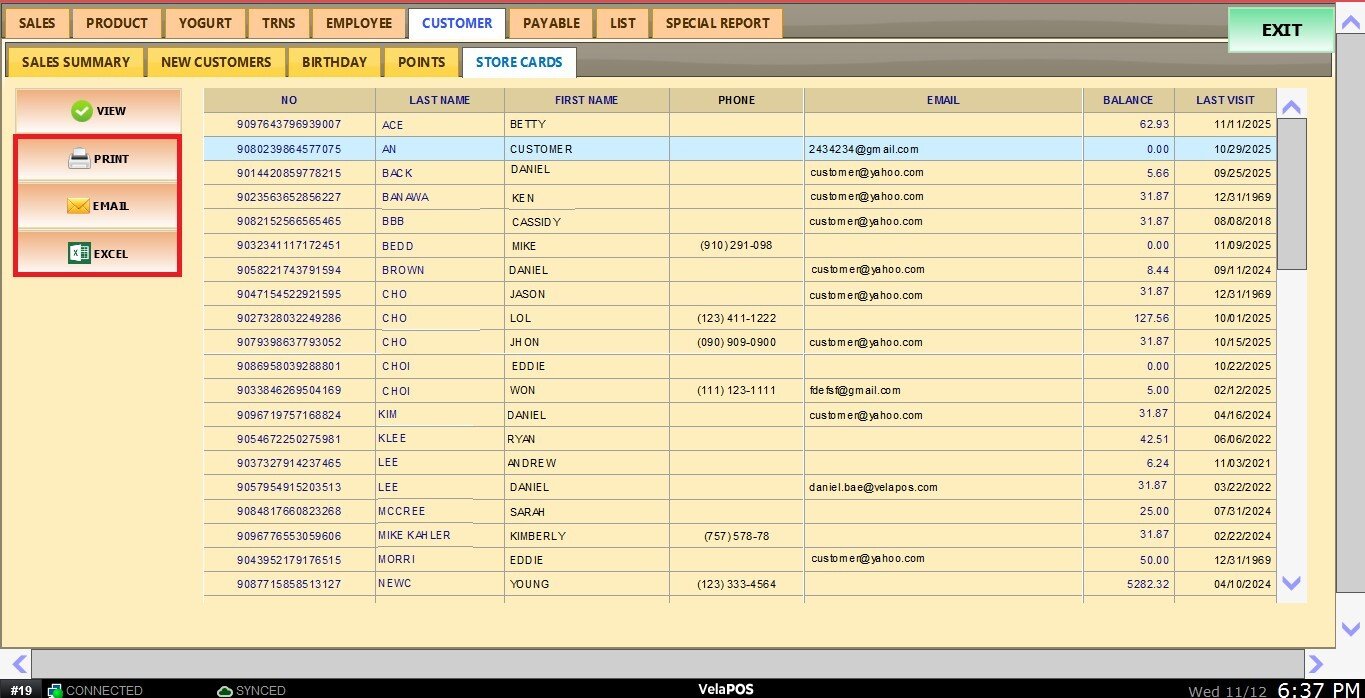Sort by the Last Name column header
This screenshot has width=1365, height=698.
[439, 100]
